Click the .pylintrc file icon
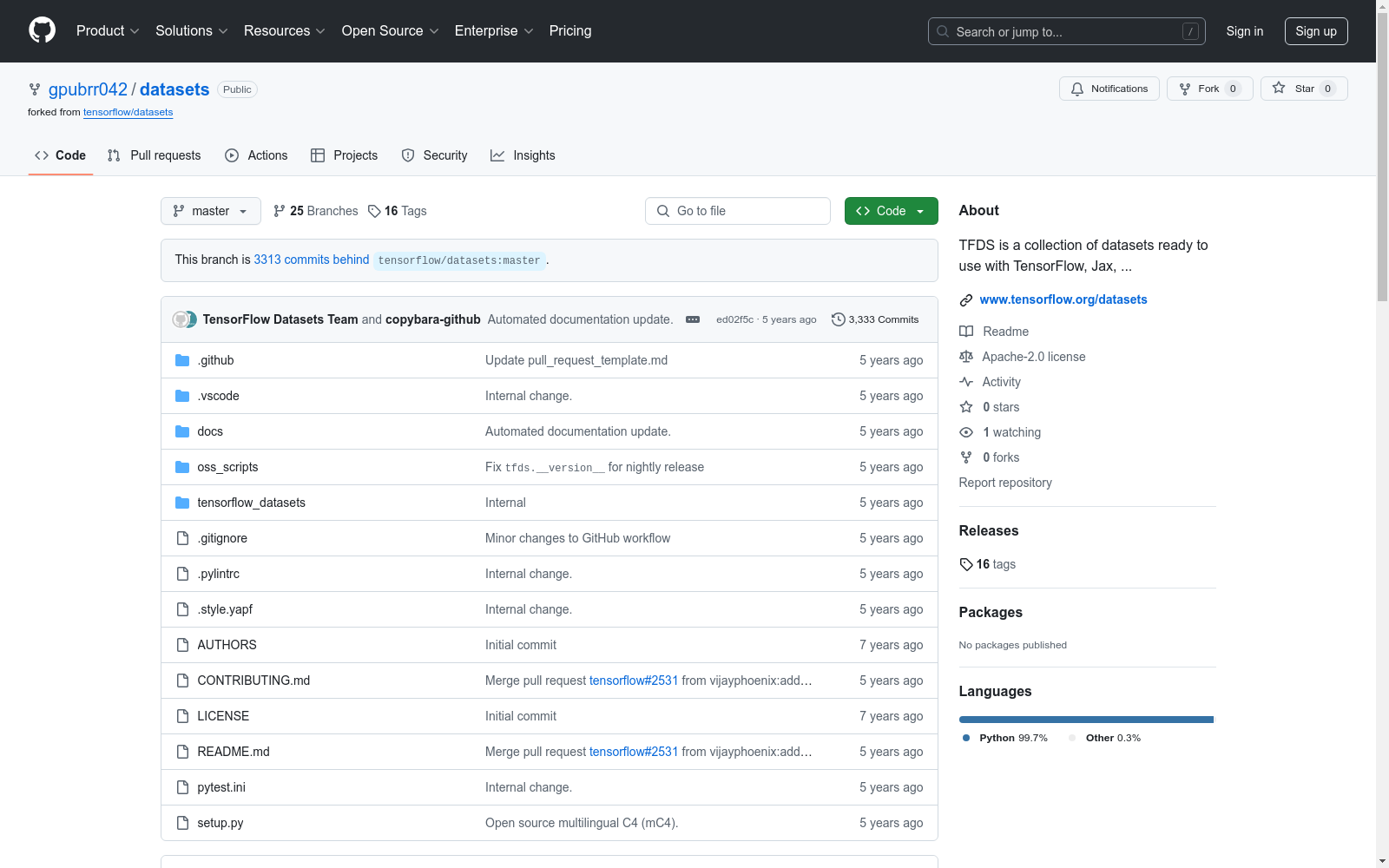The image size is (1389, 868). click(x=182, y=574)
